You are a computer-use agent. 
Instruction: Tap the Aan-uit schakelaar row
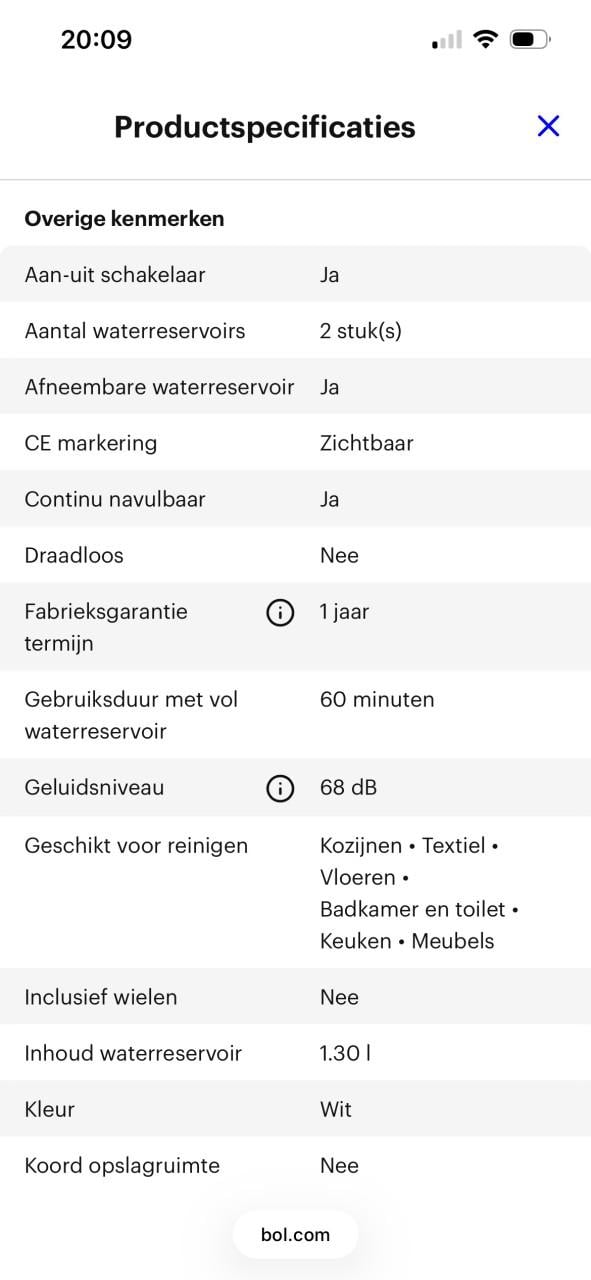295,274
